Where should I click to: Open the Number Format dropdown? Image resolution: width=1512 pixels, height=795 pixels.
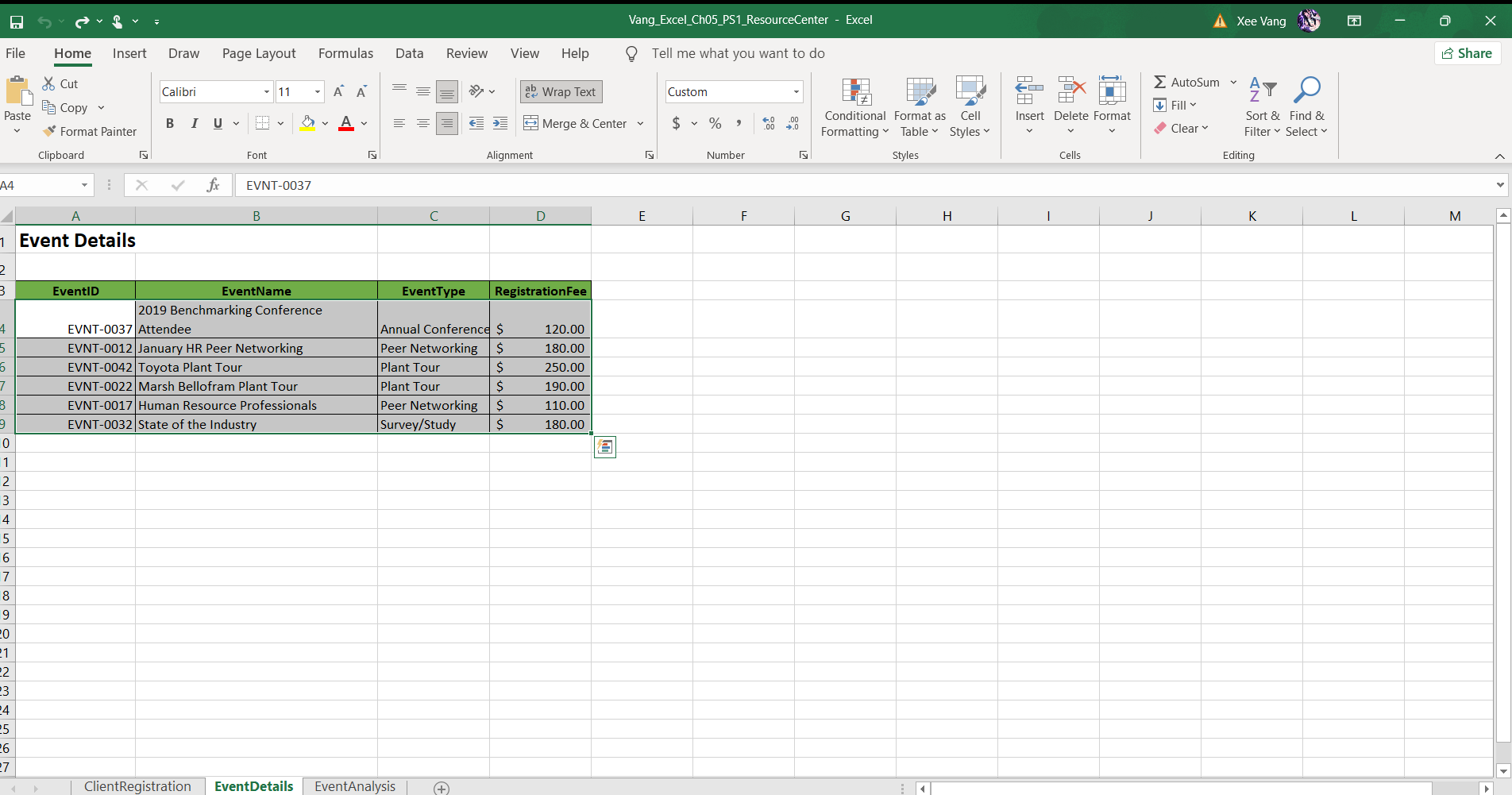tap(796, 91)
